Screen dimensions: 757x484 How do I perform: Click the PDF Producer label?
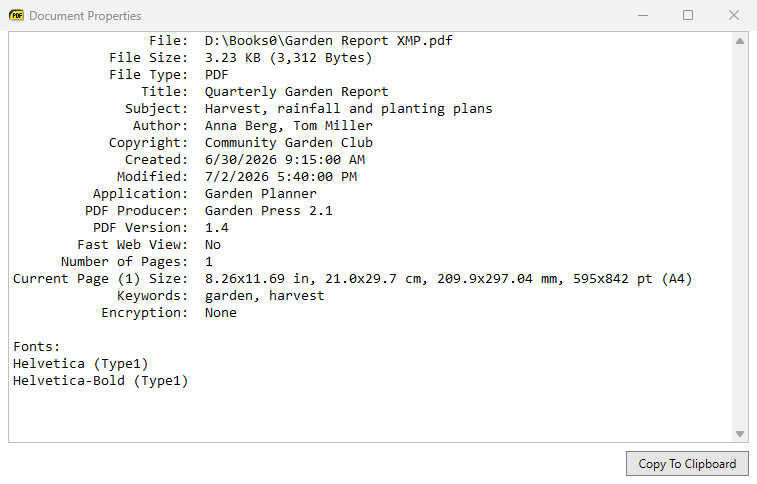click(x=136, y=210)
